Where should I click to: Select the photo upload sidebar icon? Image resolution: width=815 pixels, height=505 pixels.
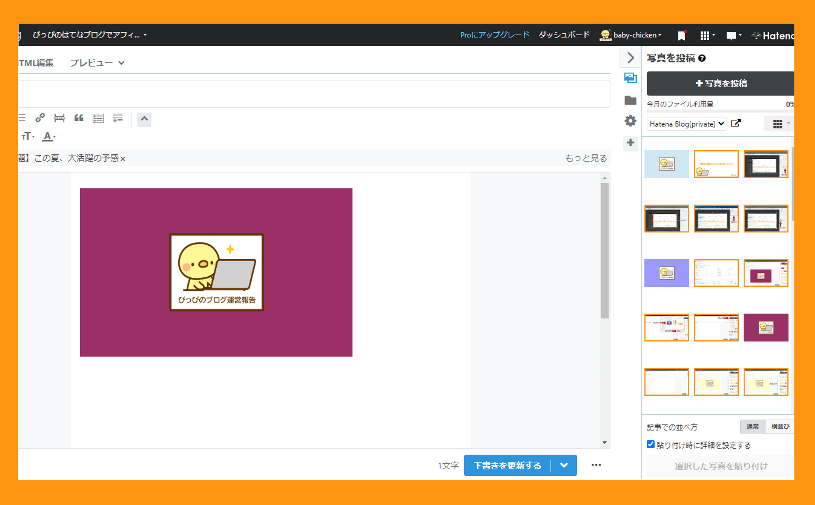630,78
